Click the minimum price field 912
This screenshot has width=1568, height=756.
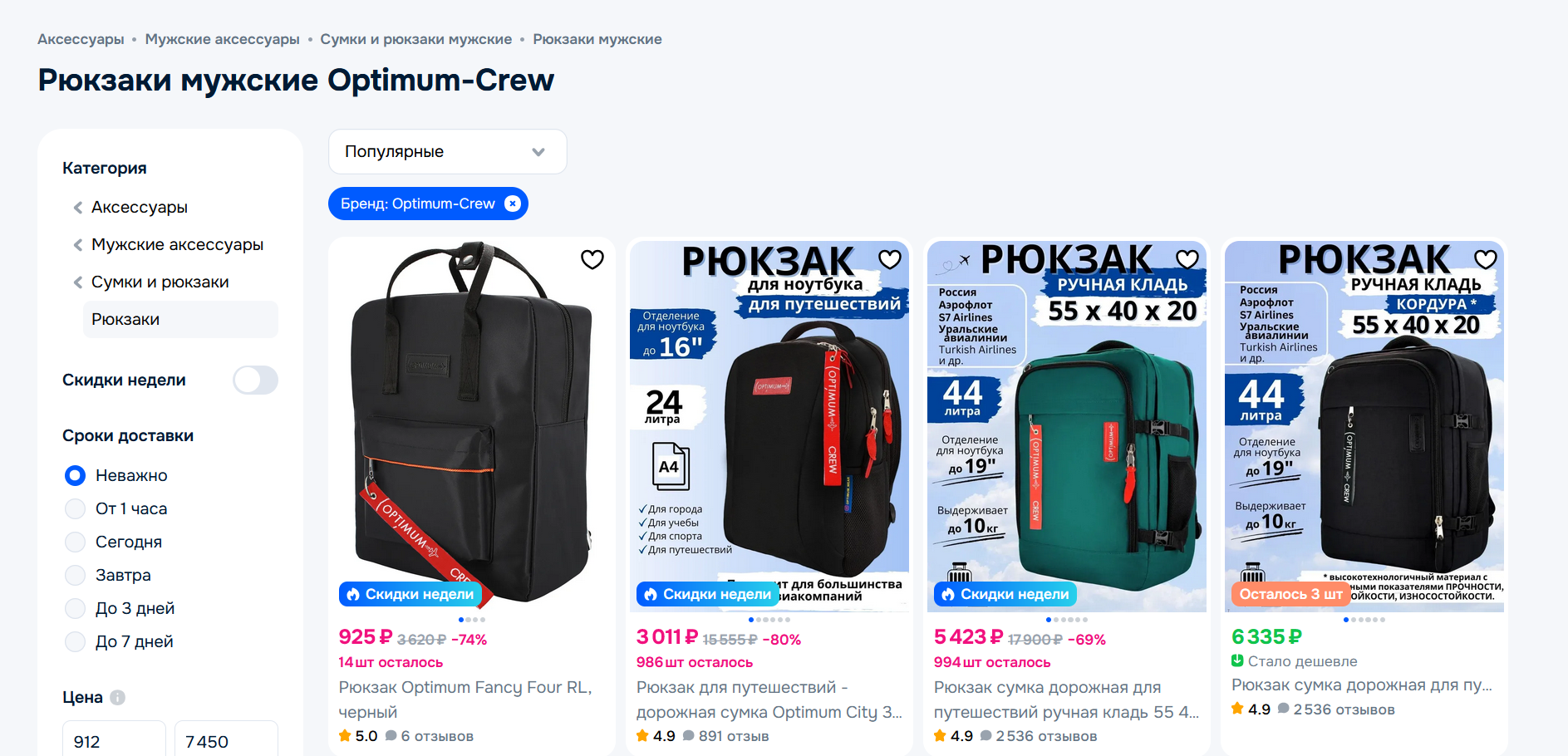(x=114, y=741)
